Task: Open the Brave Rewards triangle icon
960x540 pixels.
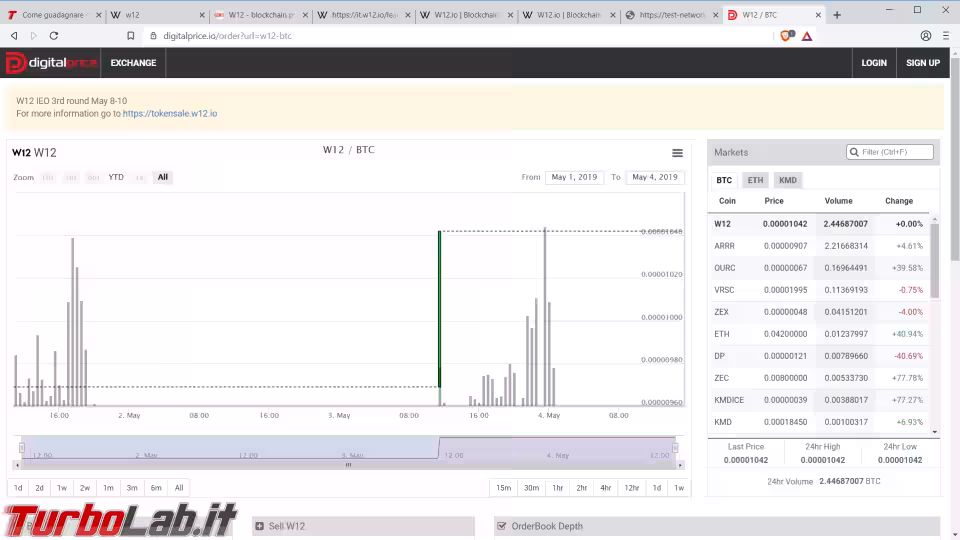Action: (x=807, y=36)
